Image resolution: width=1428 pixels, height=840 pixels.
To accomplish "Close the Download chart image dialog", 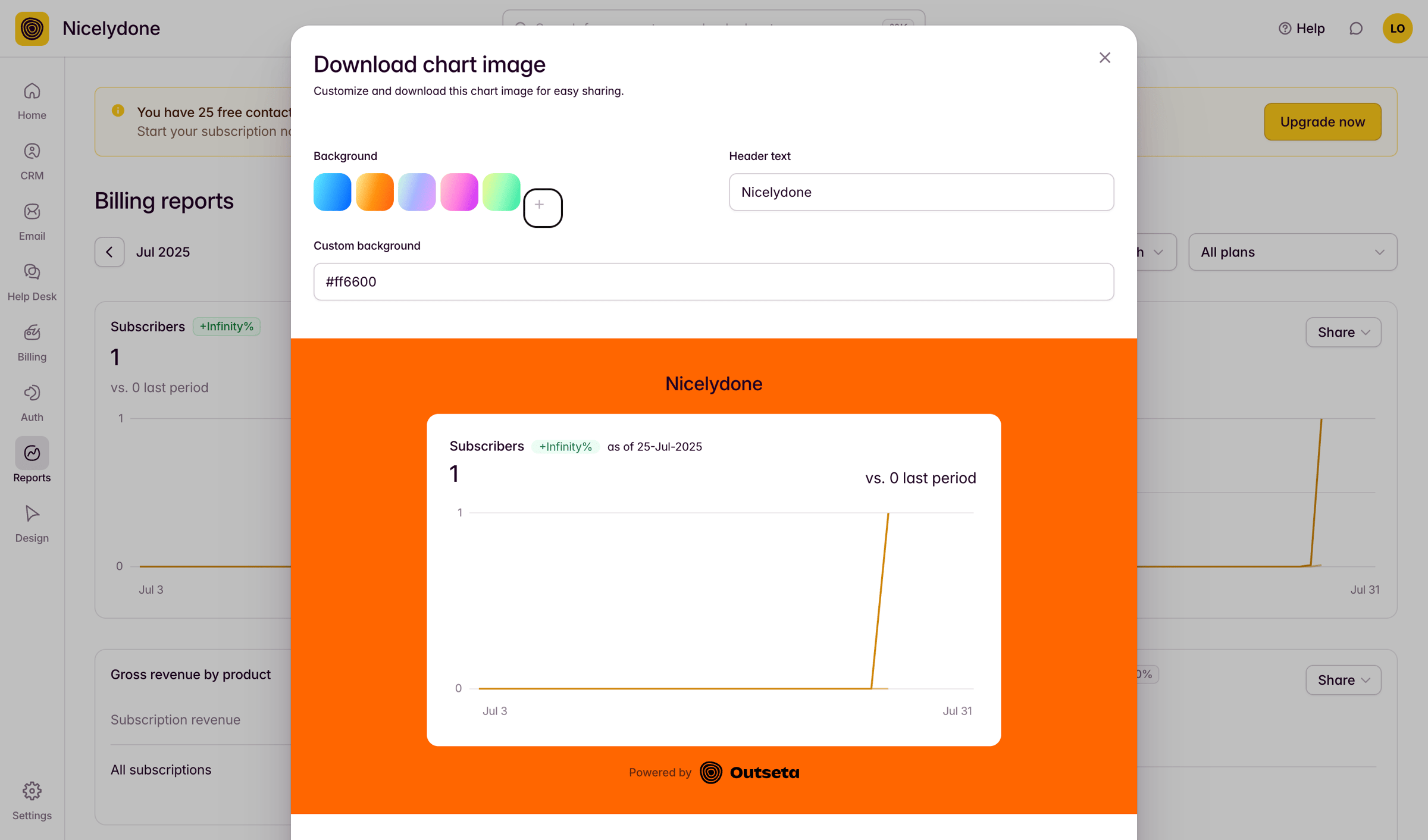I will click(1104, 58).
